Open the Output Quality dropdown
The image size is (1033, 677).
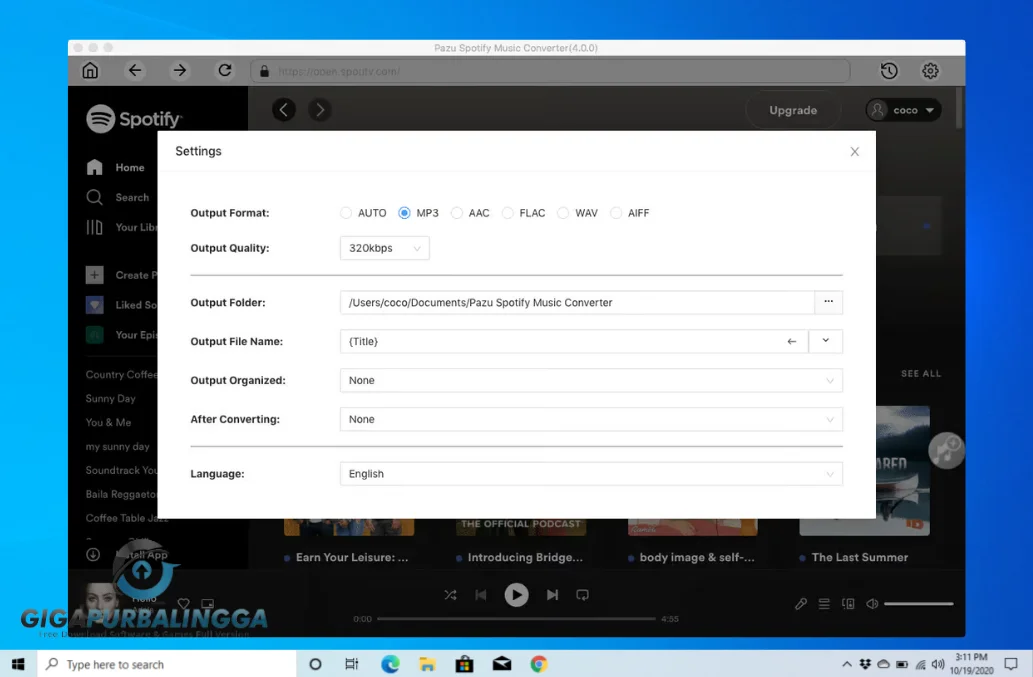[384, 247]
